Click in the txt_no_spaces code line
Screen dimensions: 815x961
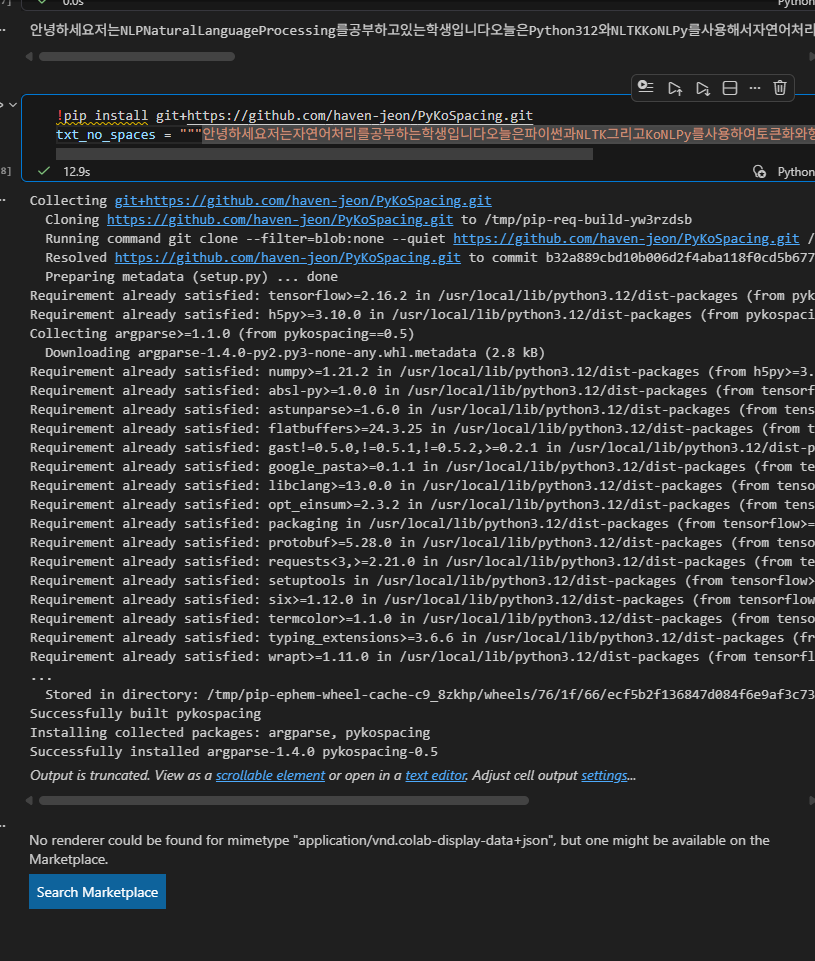pos(435,134)
